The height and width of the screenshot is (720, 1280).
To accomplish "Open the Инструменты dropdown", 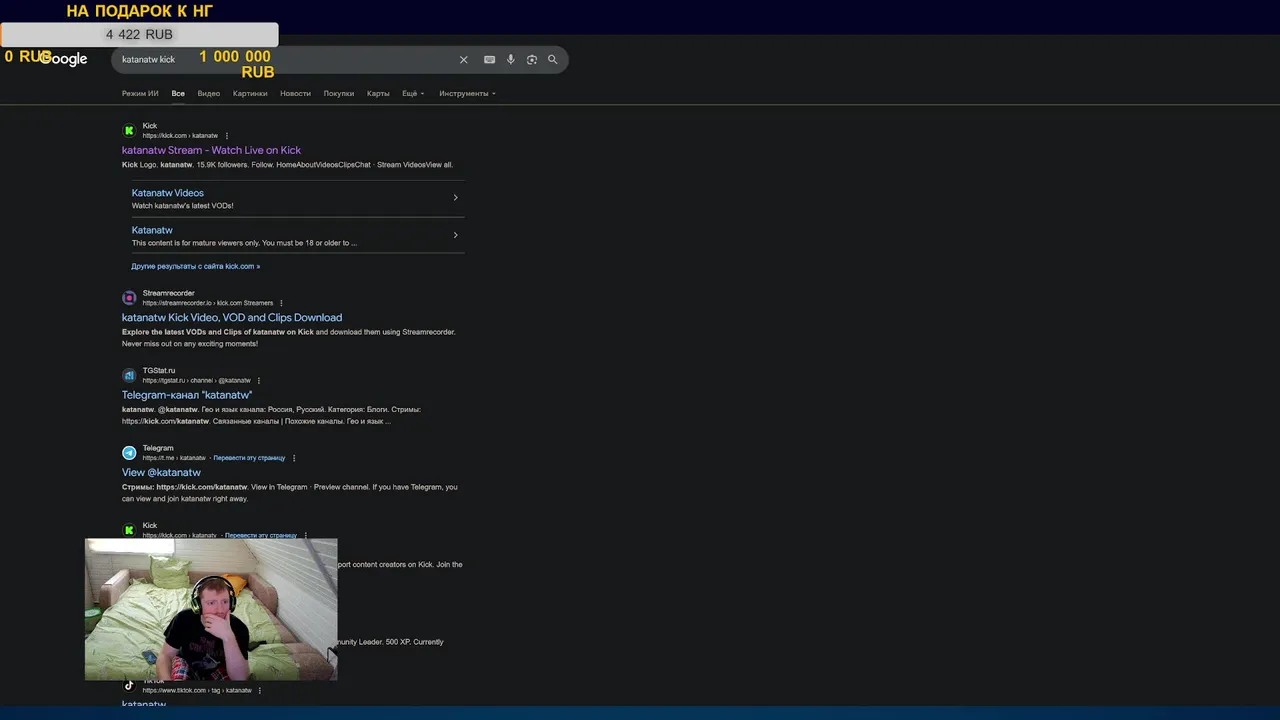I will [467, 94].
